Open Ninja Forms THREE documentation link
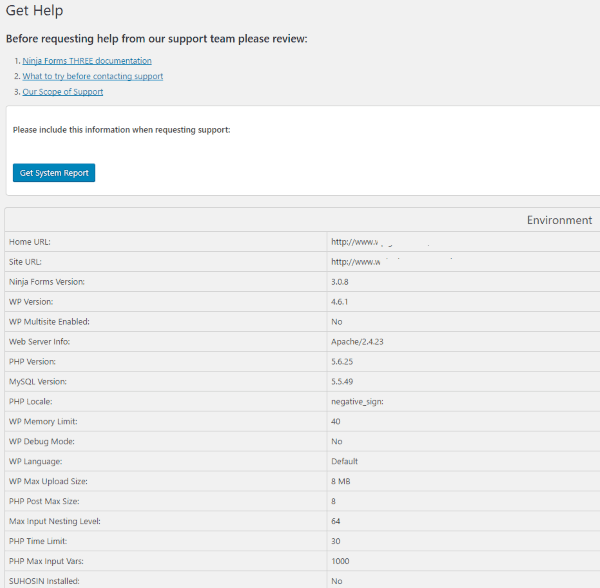 pos(87,61)
